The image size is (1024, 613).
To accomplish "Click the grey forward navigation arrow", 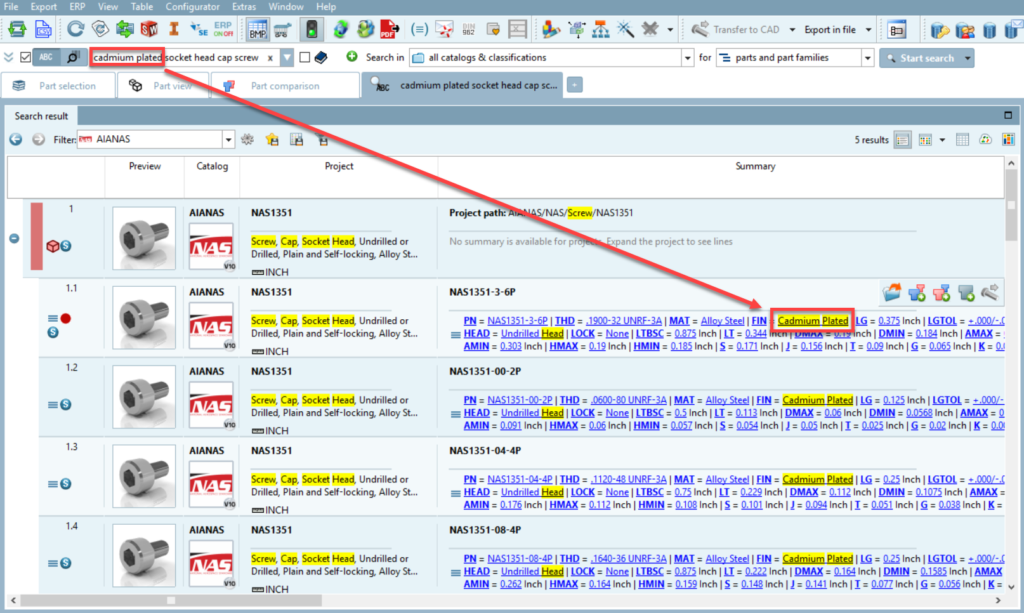I will pos(39,139).
